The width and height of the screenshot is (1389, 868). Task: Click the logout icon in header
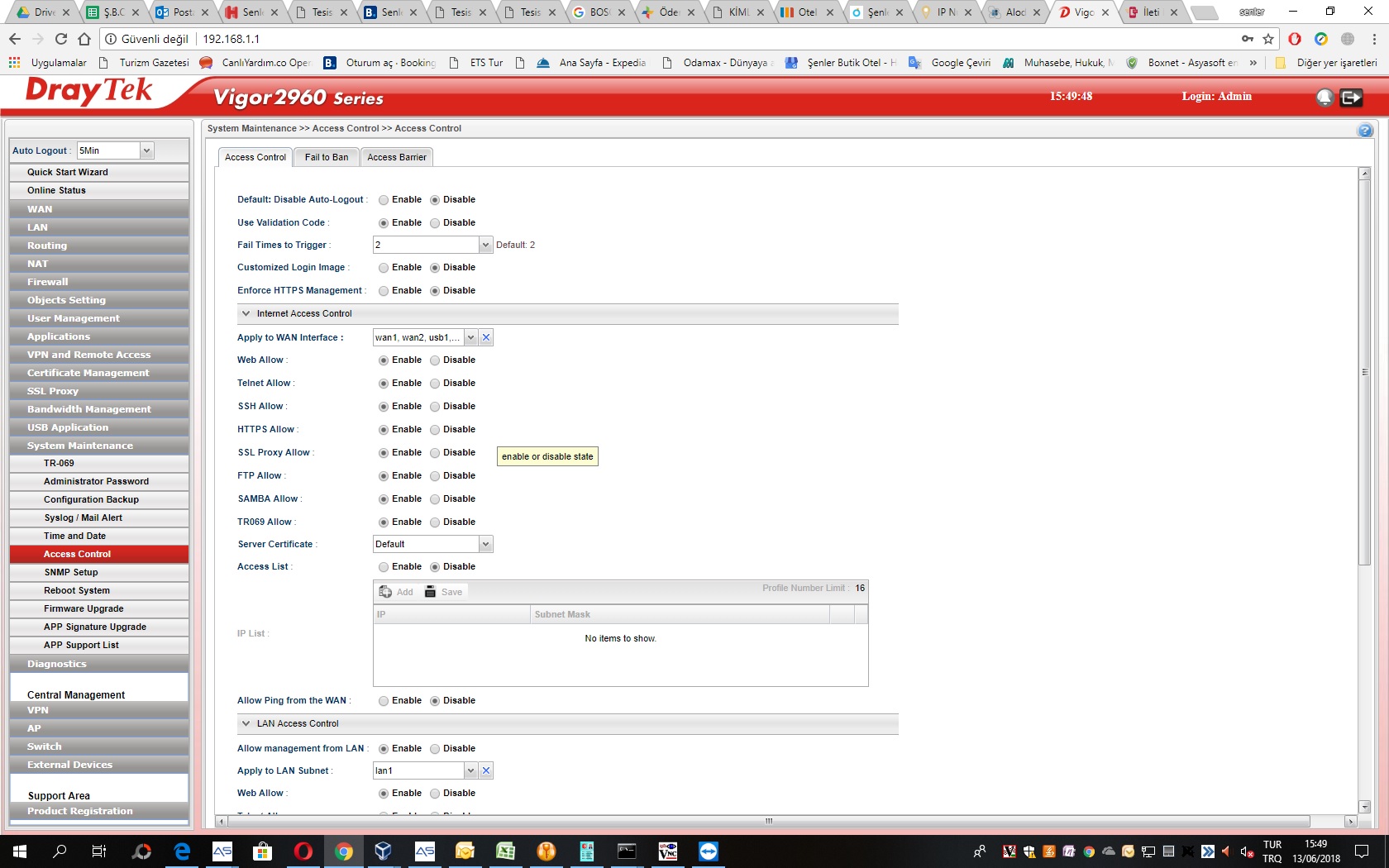point(1351,98)
